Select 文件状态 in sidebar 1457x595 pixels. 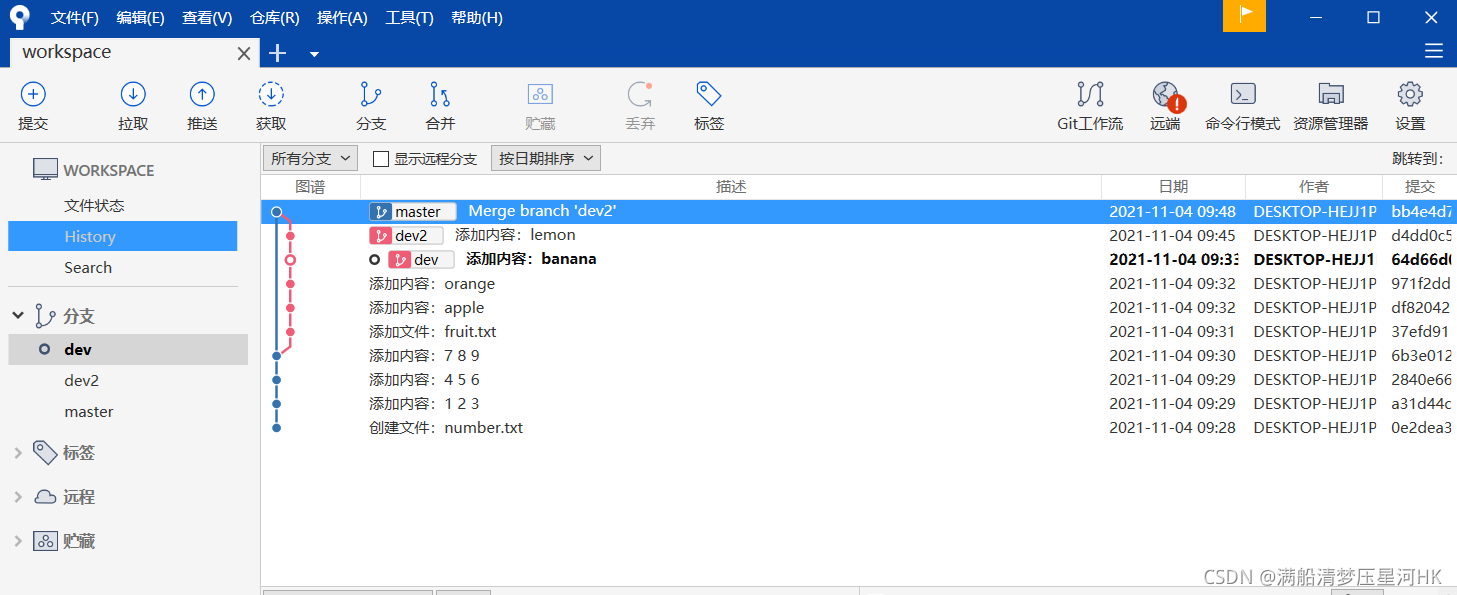click(94, 205)
